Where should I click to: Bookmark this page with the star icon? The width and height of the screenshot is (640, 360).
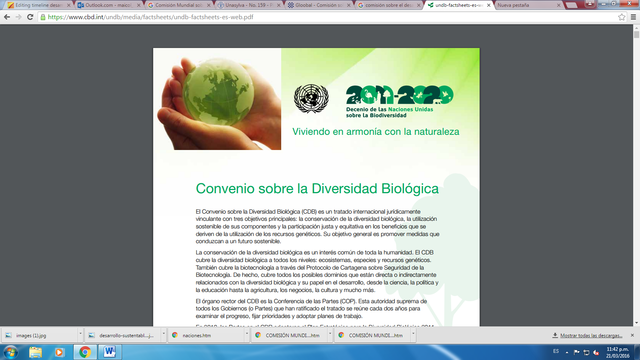(x=621, y=17)
